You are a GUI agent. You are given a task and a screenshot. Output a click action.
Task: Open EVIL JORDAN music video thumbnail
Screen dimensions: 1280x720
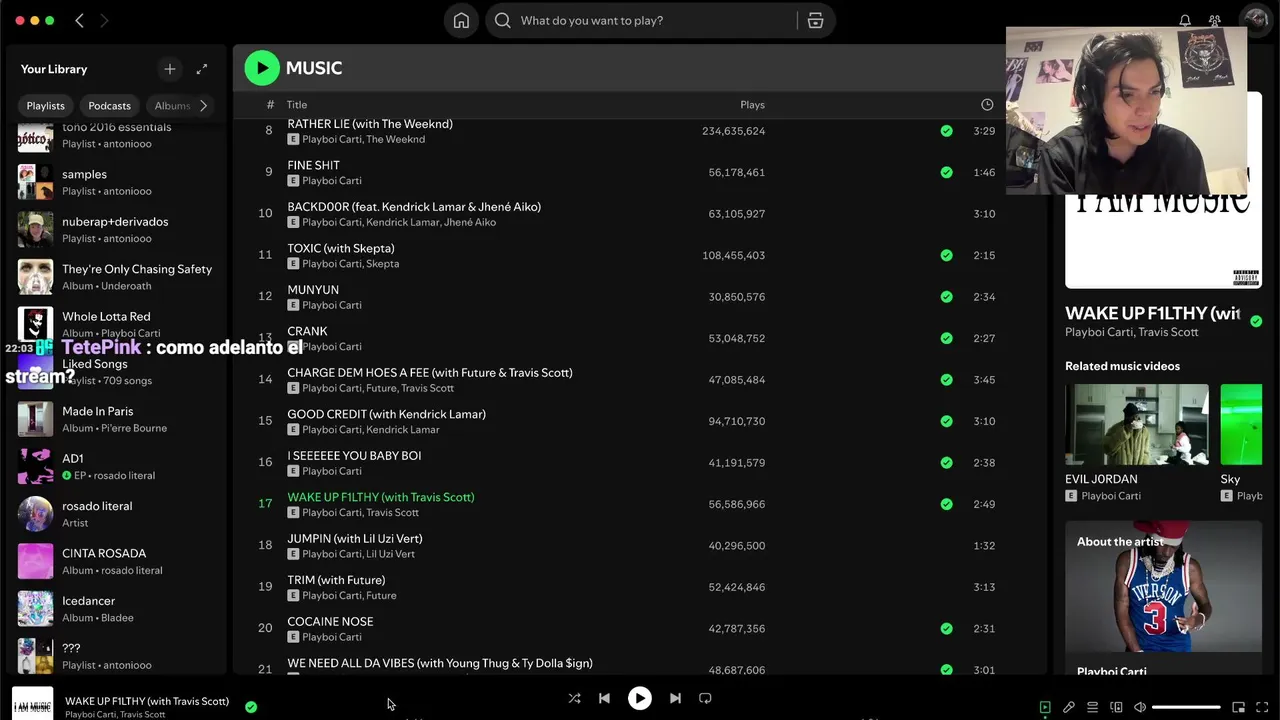[1136, 424]
